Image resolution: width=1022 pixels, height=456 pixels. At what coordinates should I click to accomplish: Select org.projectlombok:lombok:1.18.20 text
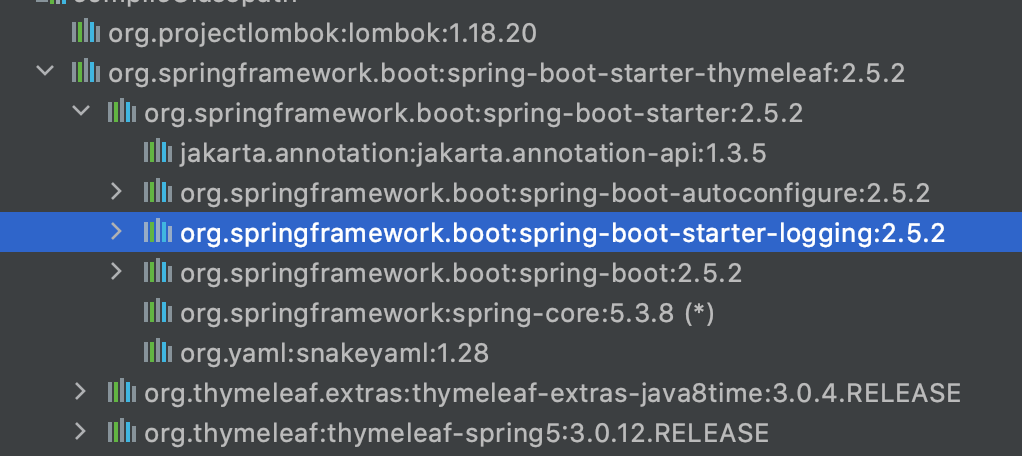point(322,33)
